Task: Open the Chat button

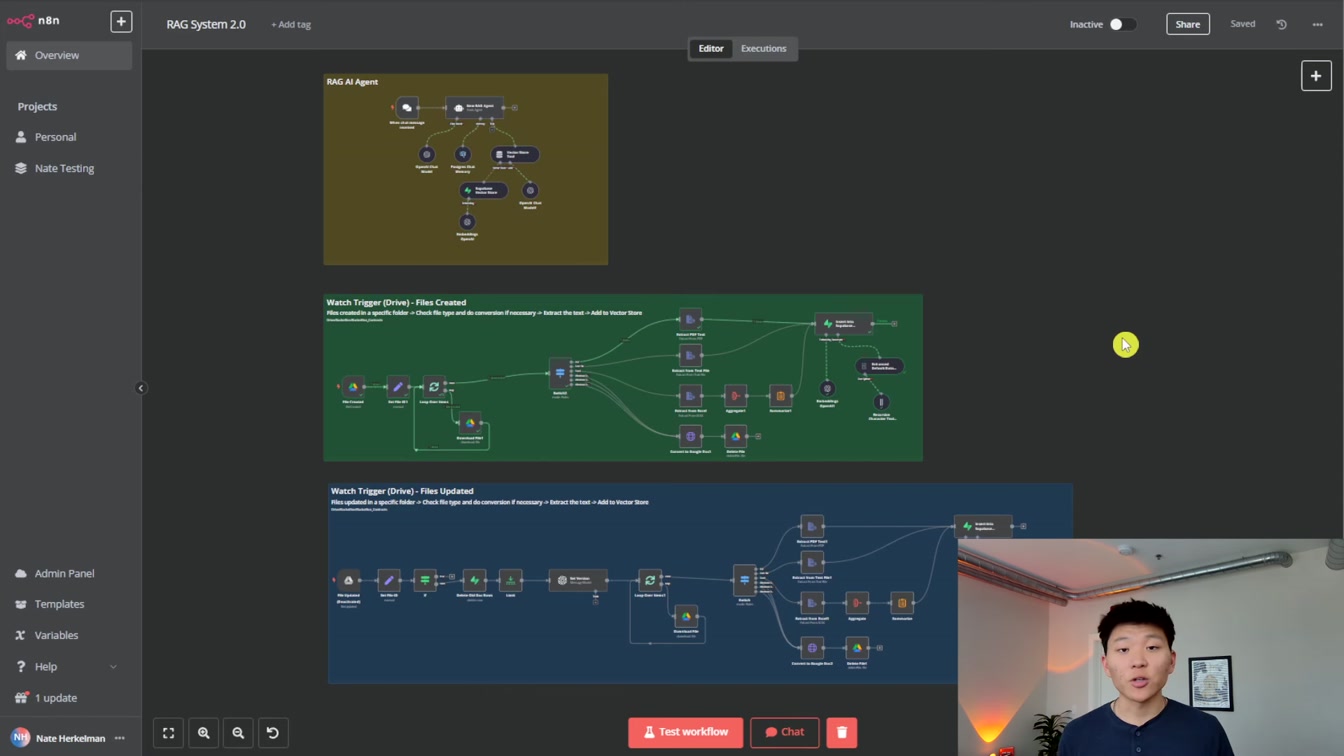Action: pos(784,732)
